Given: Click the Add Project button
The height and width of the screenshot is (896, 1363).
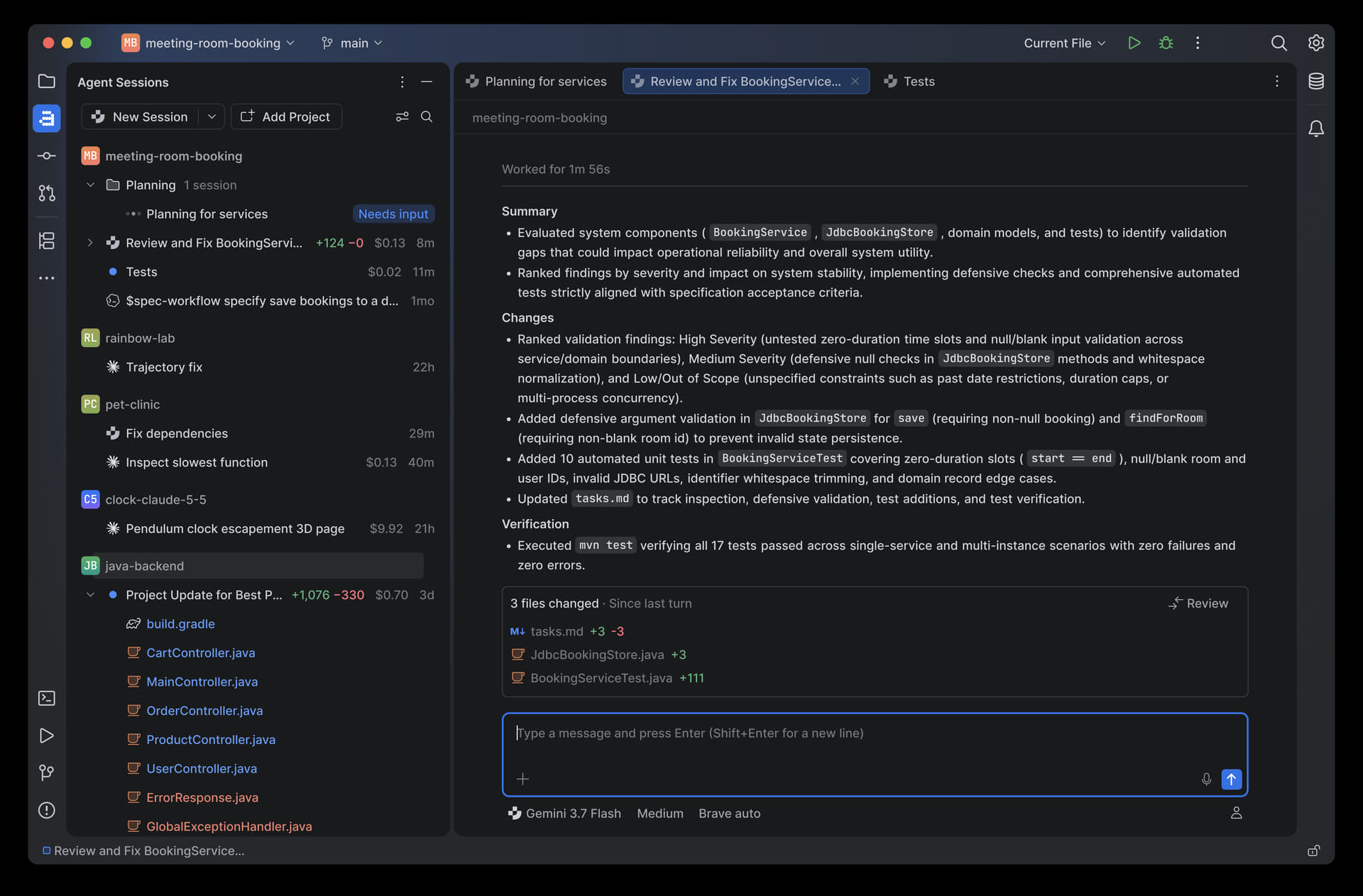Looking at the screenshot, I should 286,116.
